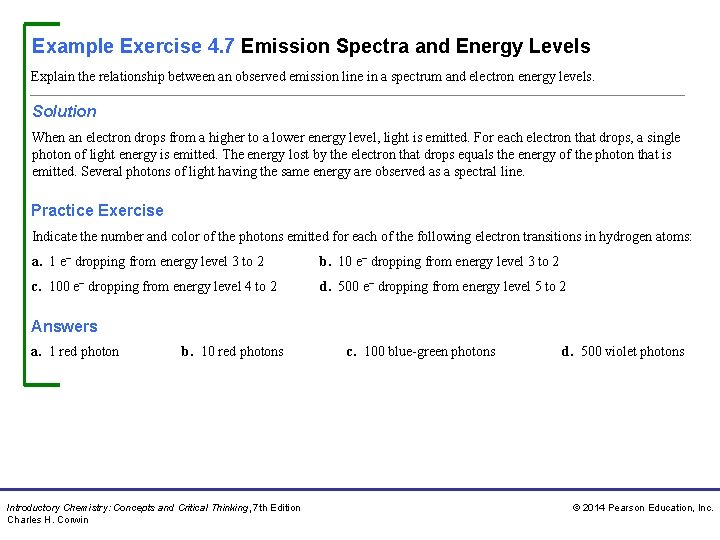The height and width of the screenshot is (540, 720).
Task: Click answer d, "500 violet photons"
Action: [623, 351]
